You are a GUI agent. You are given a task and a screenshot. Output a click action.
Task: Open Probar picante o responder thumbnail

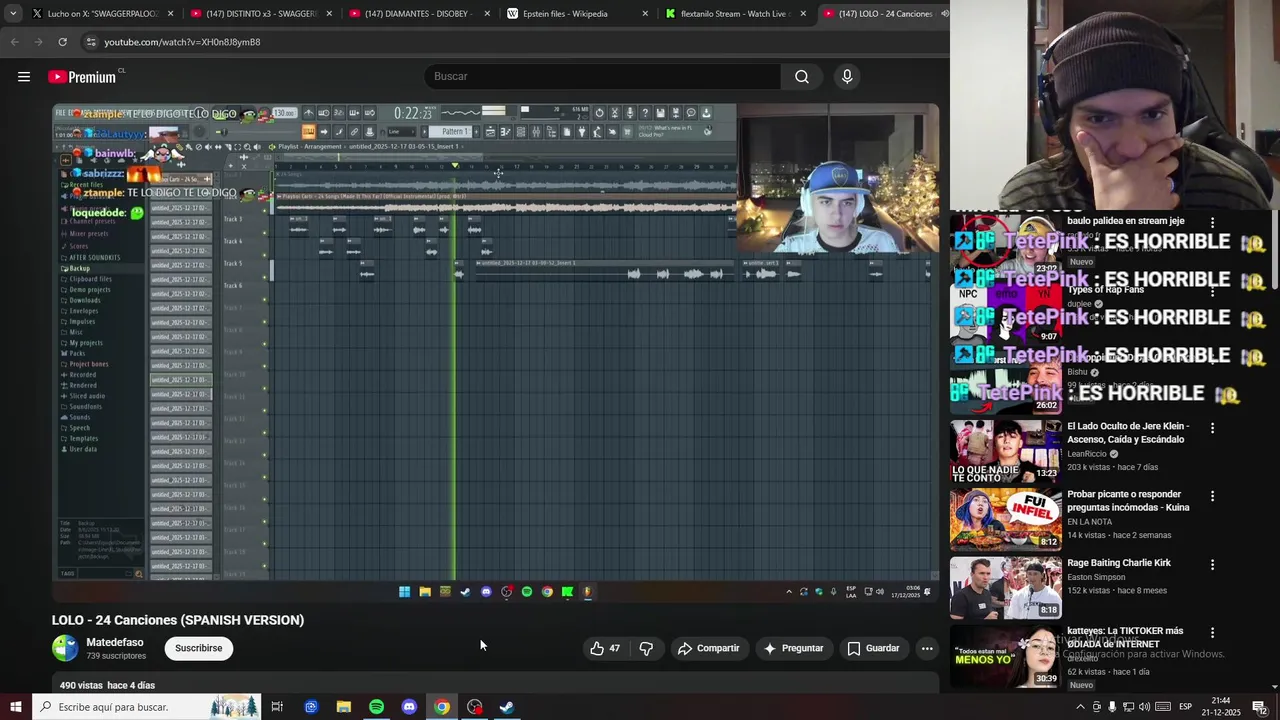pos(1005,519)
